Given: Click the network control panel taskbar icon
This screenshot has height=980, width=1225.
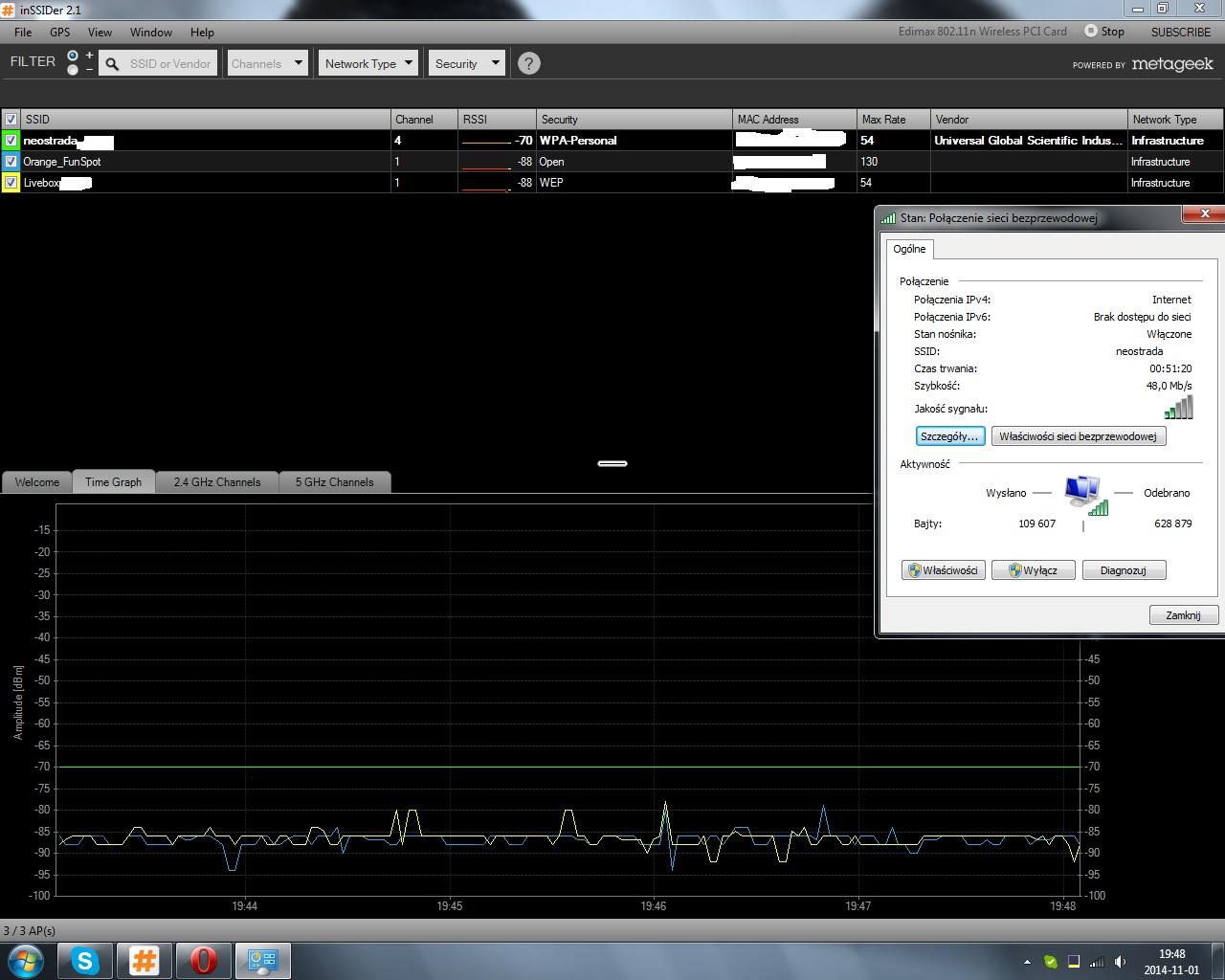Looking at the screenshot, I should click(262, 960).
